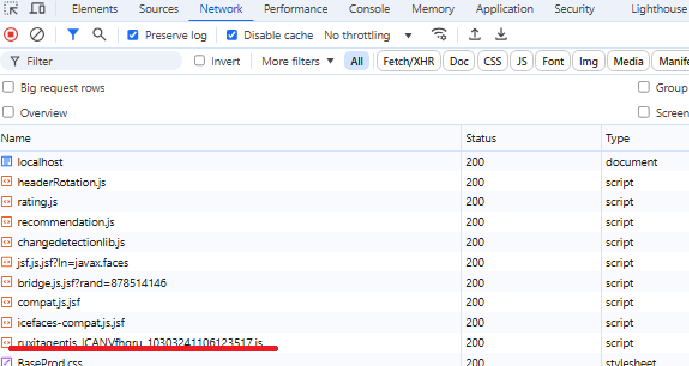Select the Network tab

(221, 9)
